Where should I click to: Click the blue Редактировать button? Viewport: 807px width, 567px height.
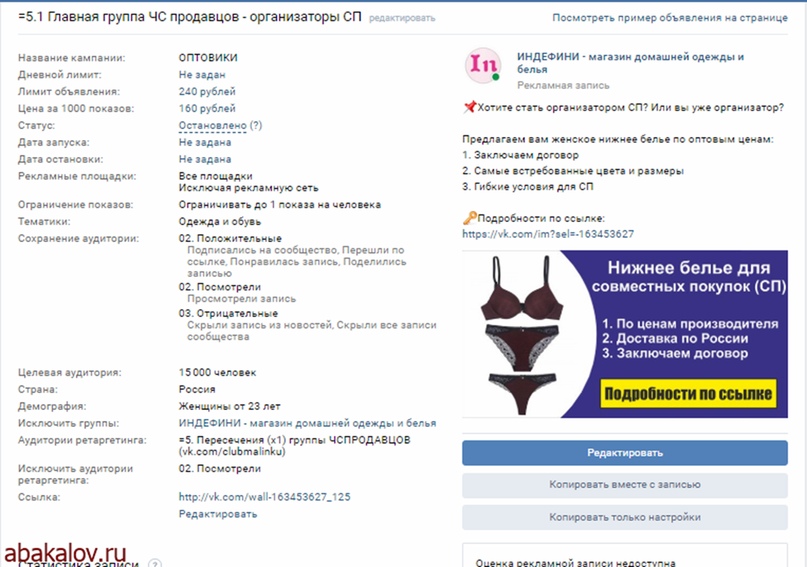tap(625, 453)
